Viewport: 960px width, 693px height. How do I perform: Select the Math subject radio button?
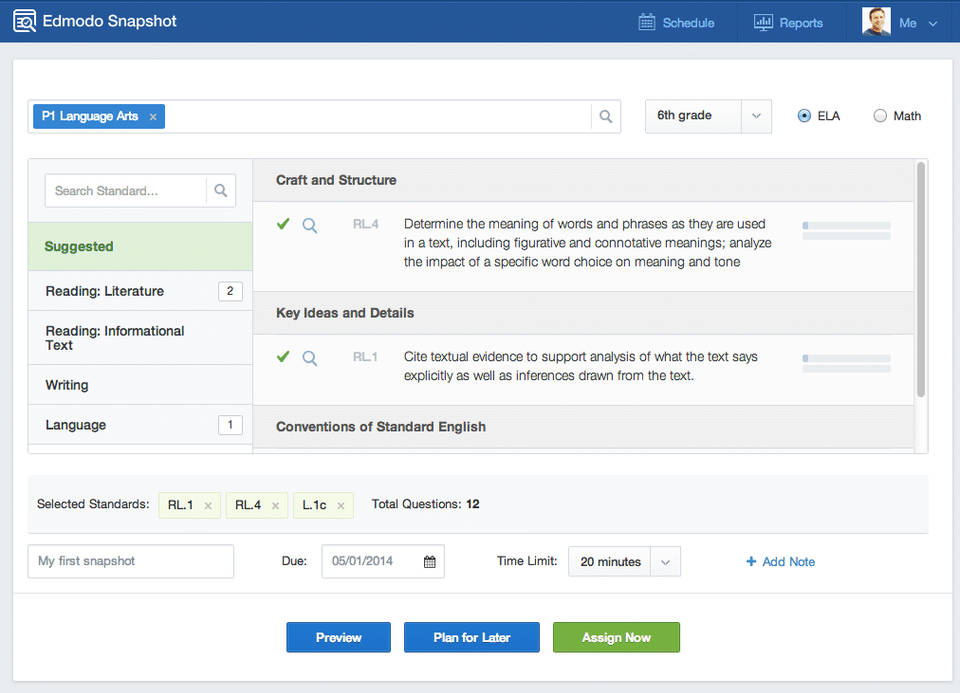tap(880, 116)
